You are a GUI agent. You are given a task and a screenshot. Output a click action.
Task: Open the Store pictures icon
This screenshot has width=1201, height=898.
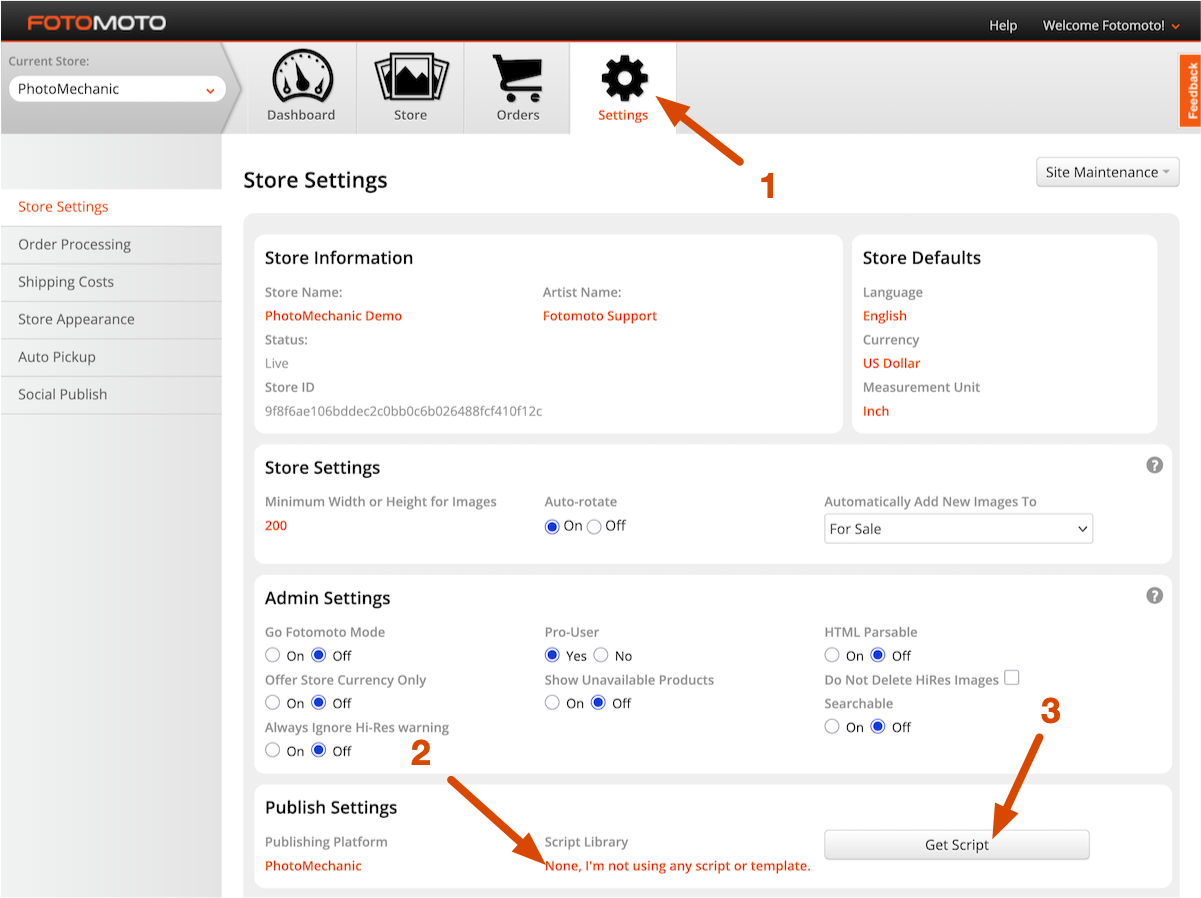pos(410,78)
